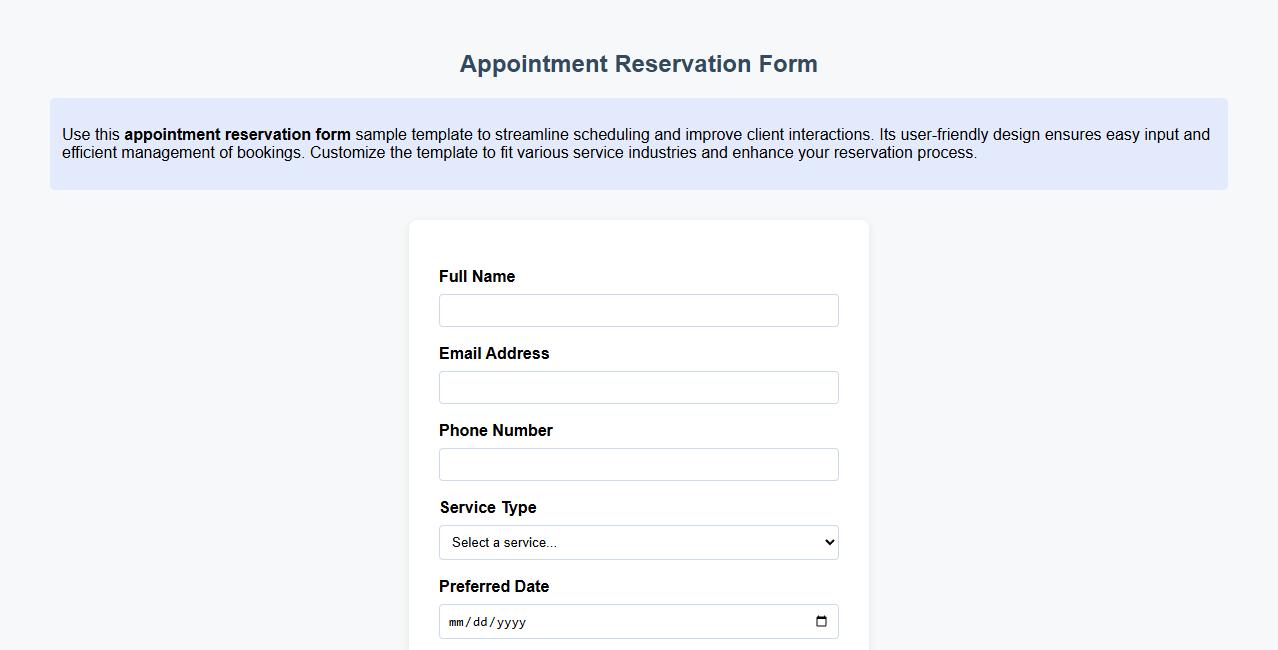Select the Phone Number field
Viewport: 1278px width, 650px height.
(638, 464)
